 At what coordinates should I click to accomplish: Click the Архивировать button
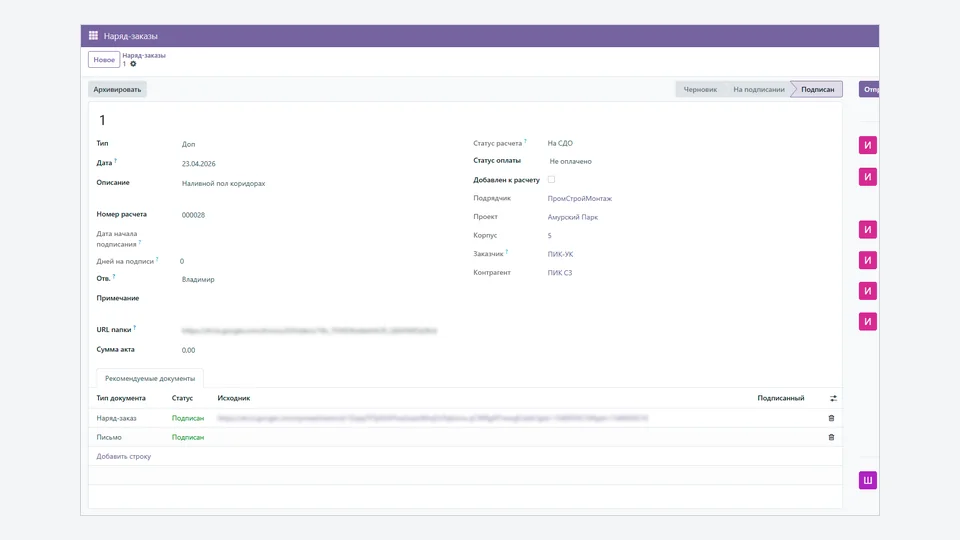point(117,89)
